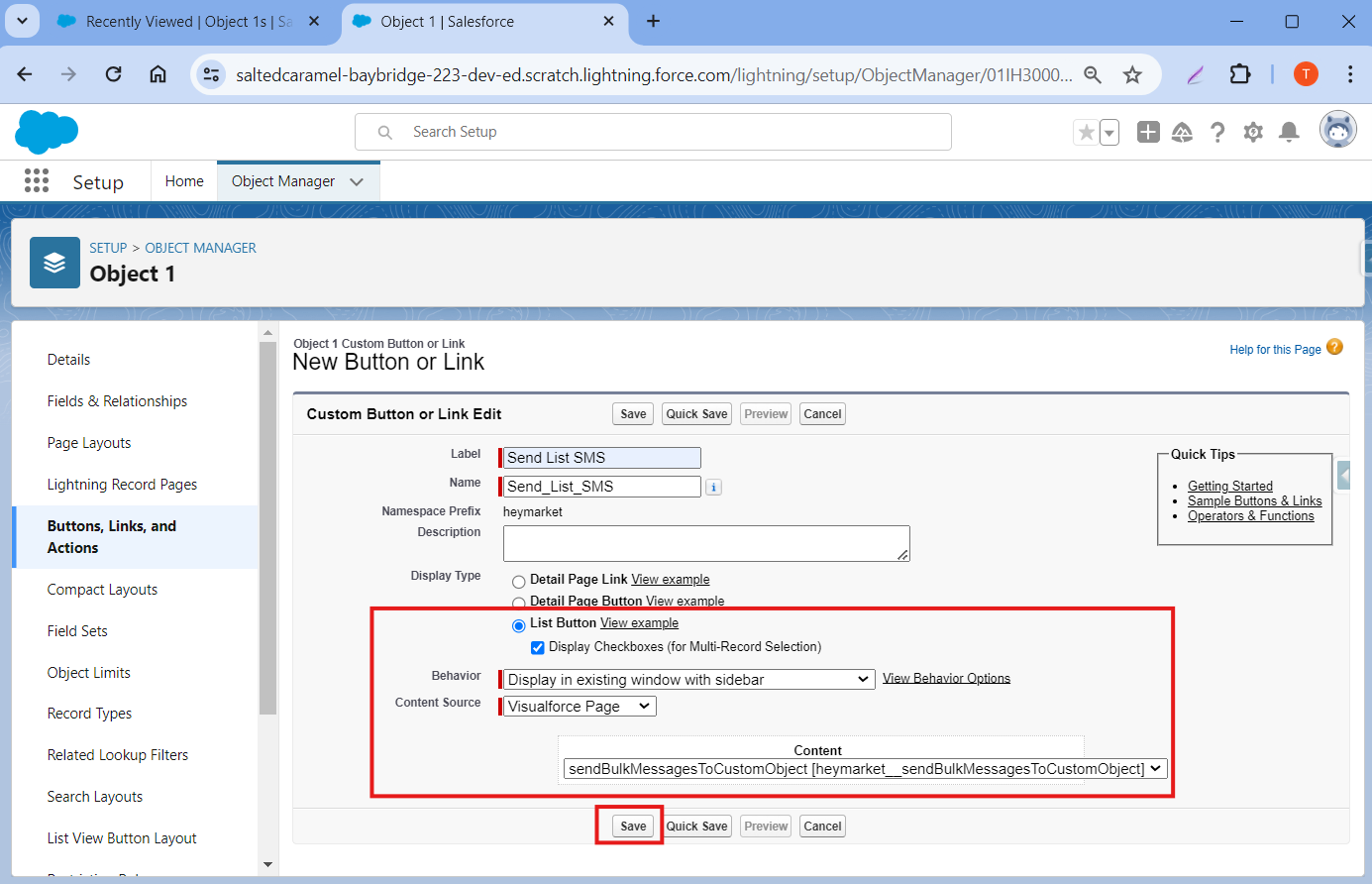Click the Object 1 layers icon

(x=54, y=263)
